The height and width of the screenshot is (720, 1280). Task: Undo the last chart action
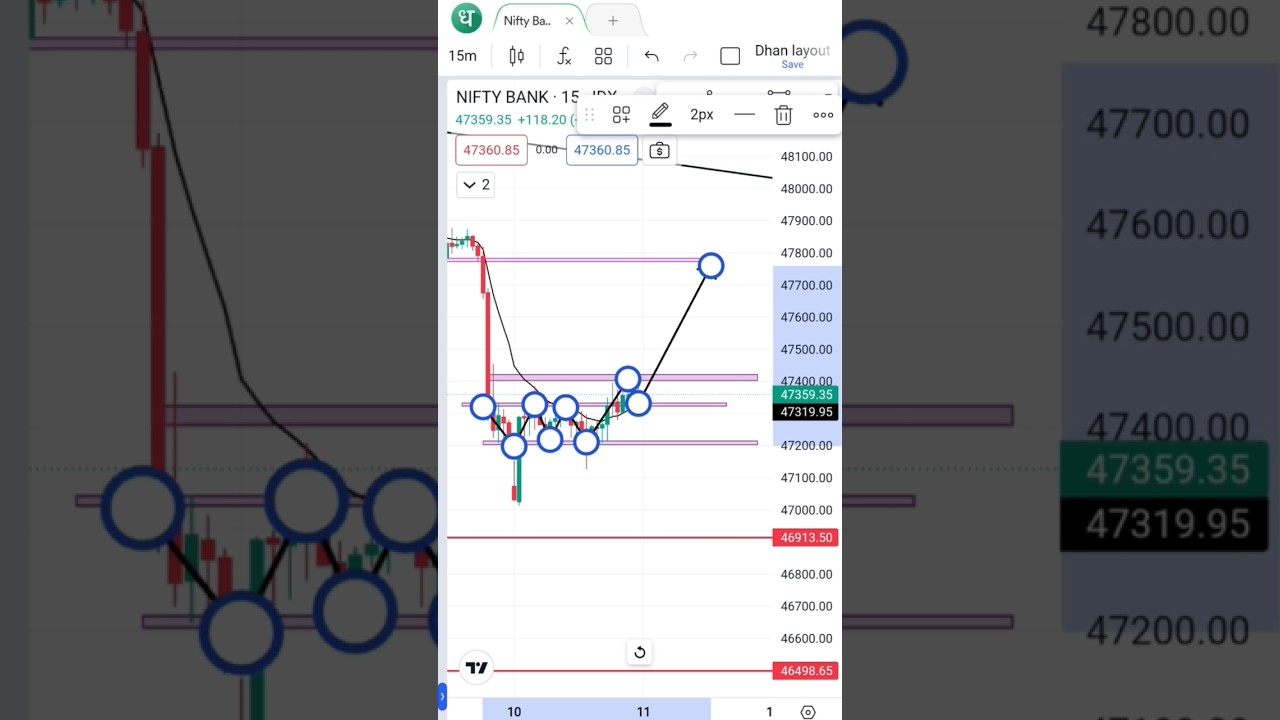click(x=651, y=56)
